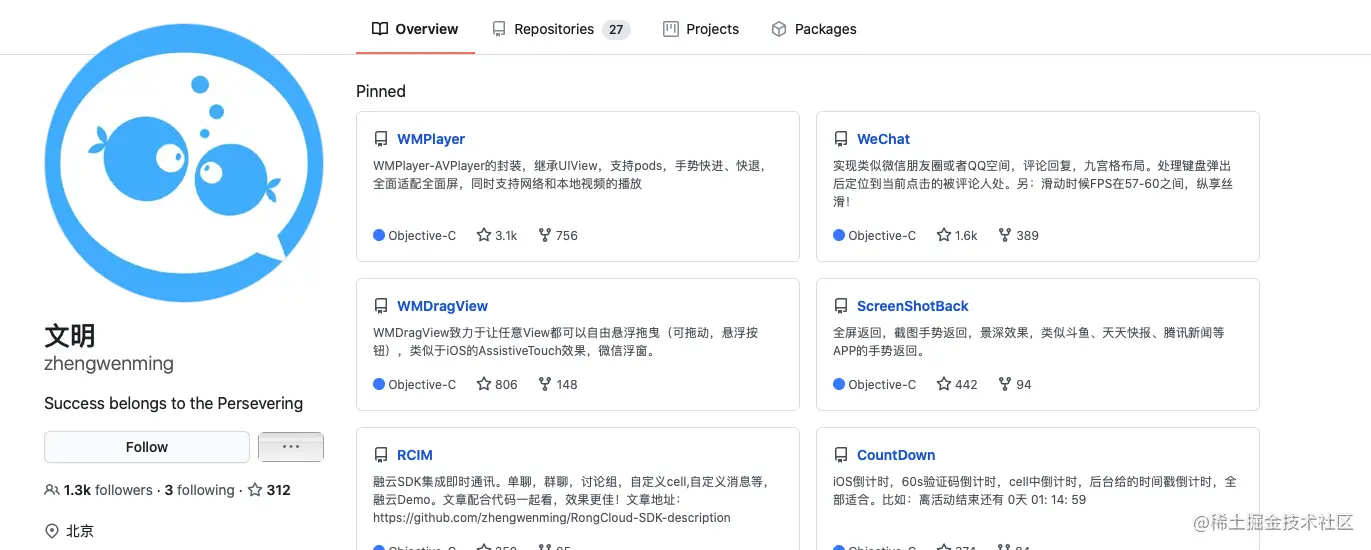This screenshot has width=1371, height=550.
Task: View ScreenShotBack's 94 forks
Action: click(1014, 384)
